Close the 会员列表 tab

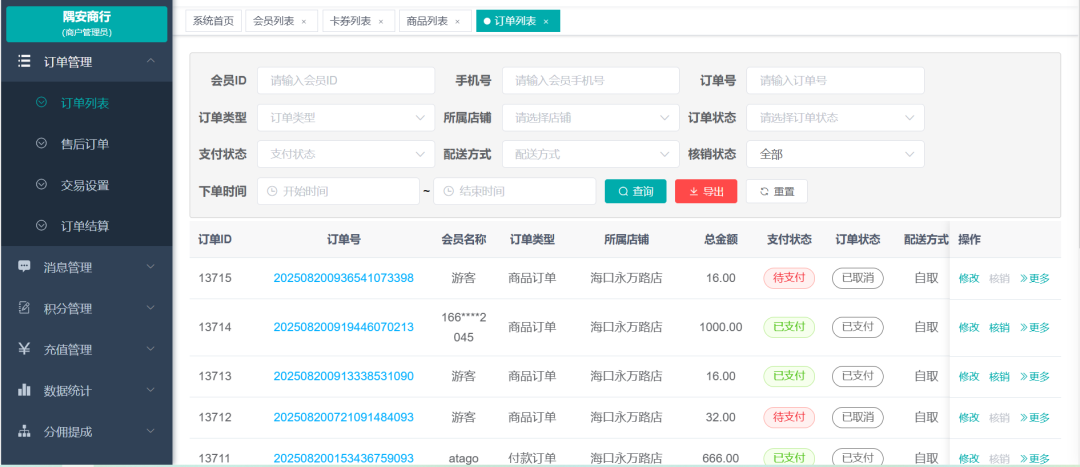(x=303, y=21)
